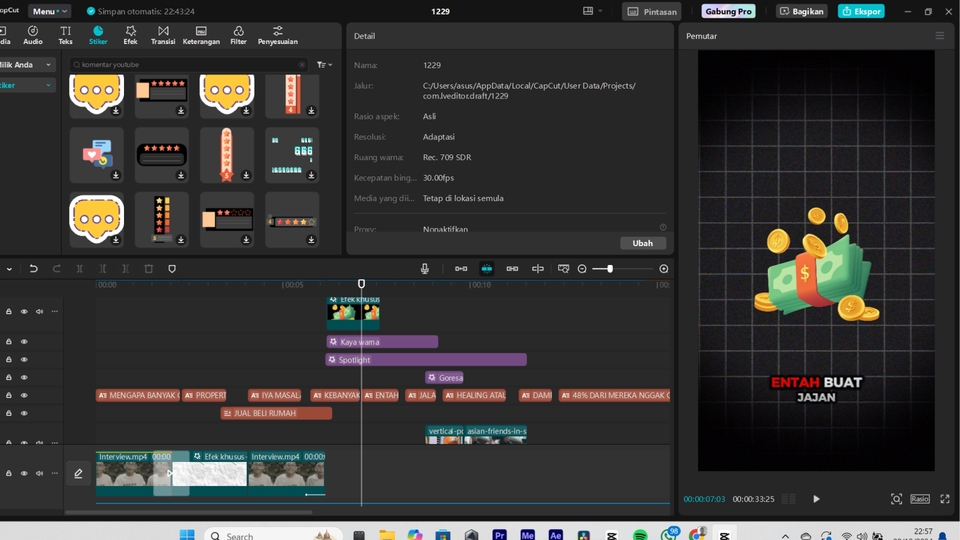Open Spotify from the taskbar
The height and width of the screenshot is (540, 960).
pyautogui.click(x=640, y=535)
